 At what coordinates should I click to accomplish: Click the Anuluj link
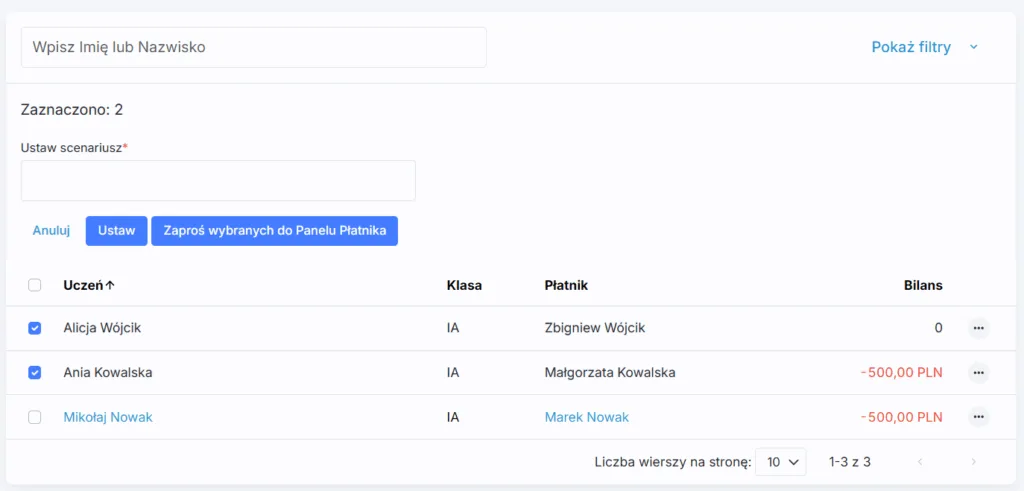[51, 231]
